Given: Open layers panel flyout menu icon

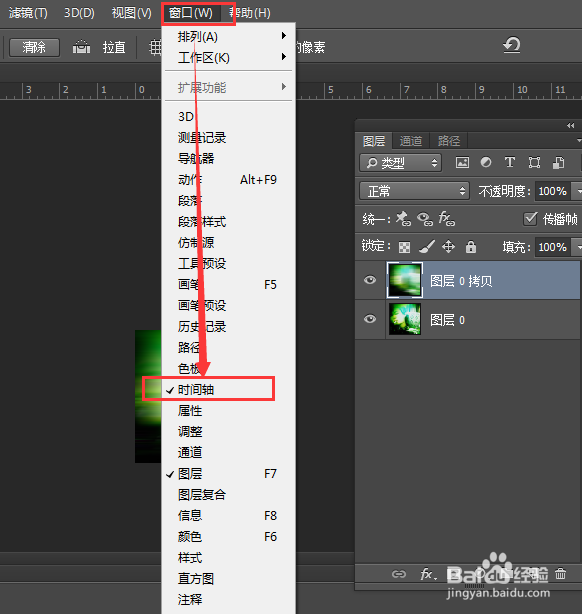Looking at the screenshot, I should pos(578,140).
